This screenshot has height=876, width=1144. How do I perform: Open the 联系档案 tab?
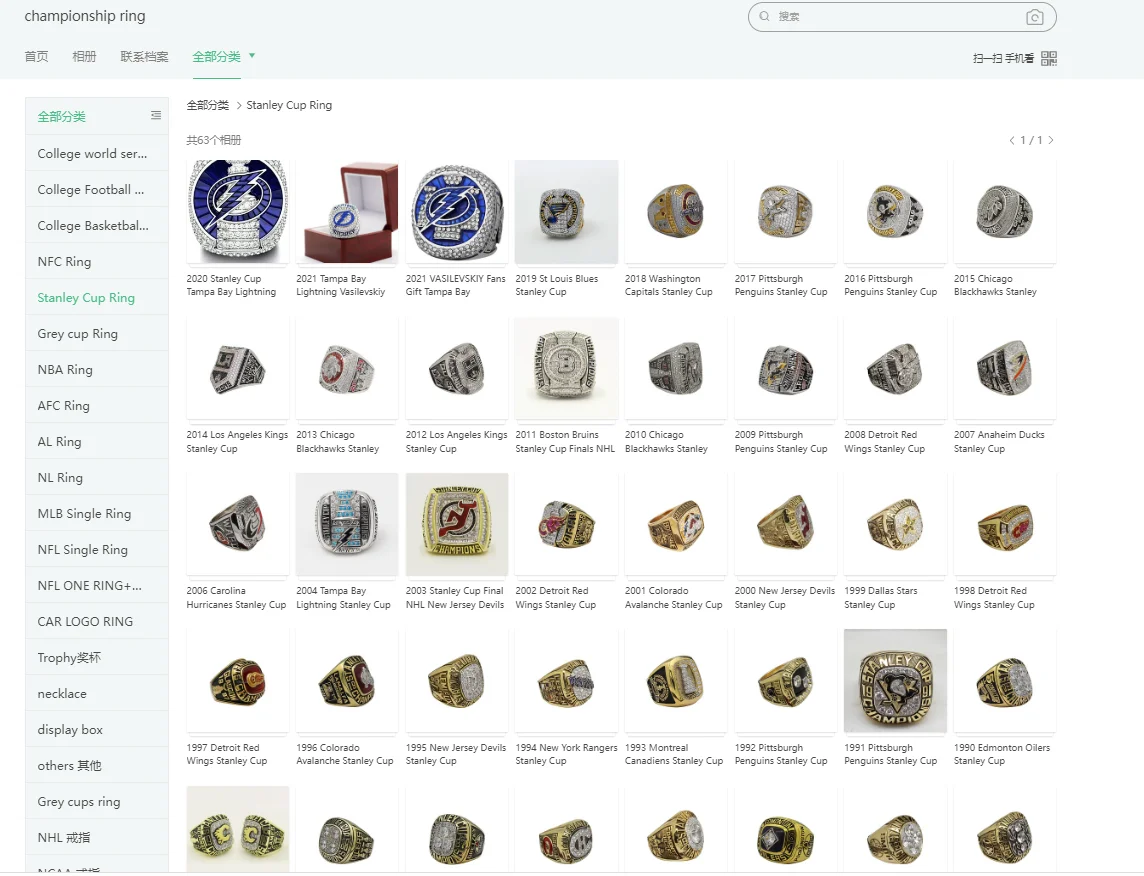(x=144, y=56)
